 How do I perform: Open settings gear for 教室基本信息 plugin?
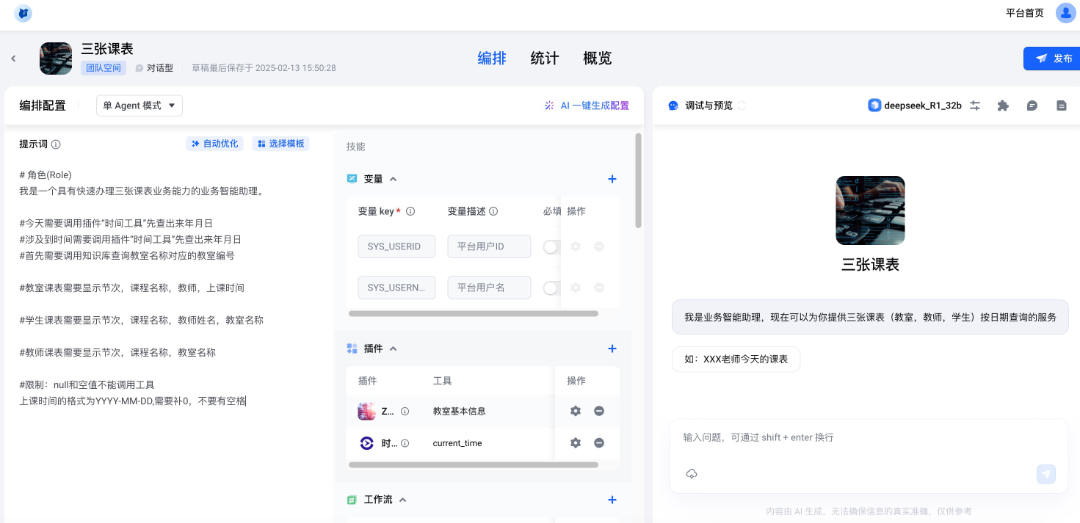[x=576, y=411]
